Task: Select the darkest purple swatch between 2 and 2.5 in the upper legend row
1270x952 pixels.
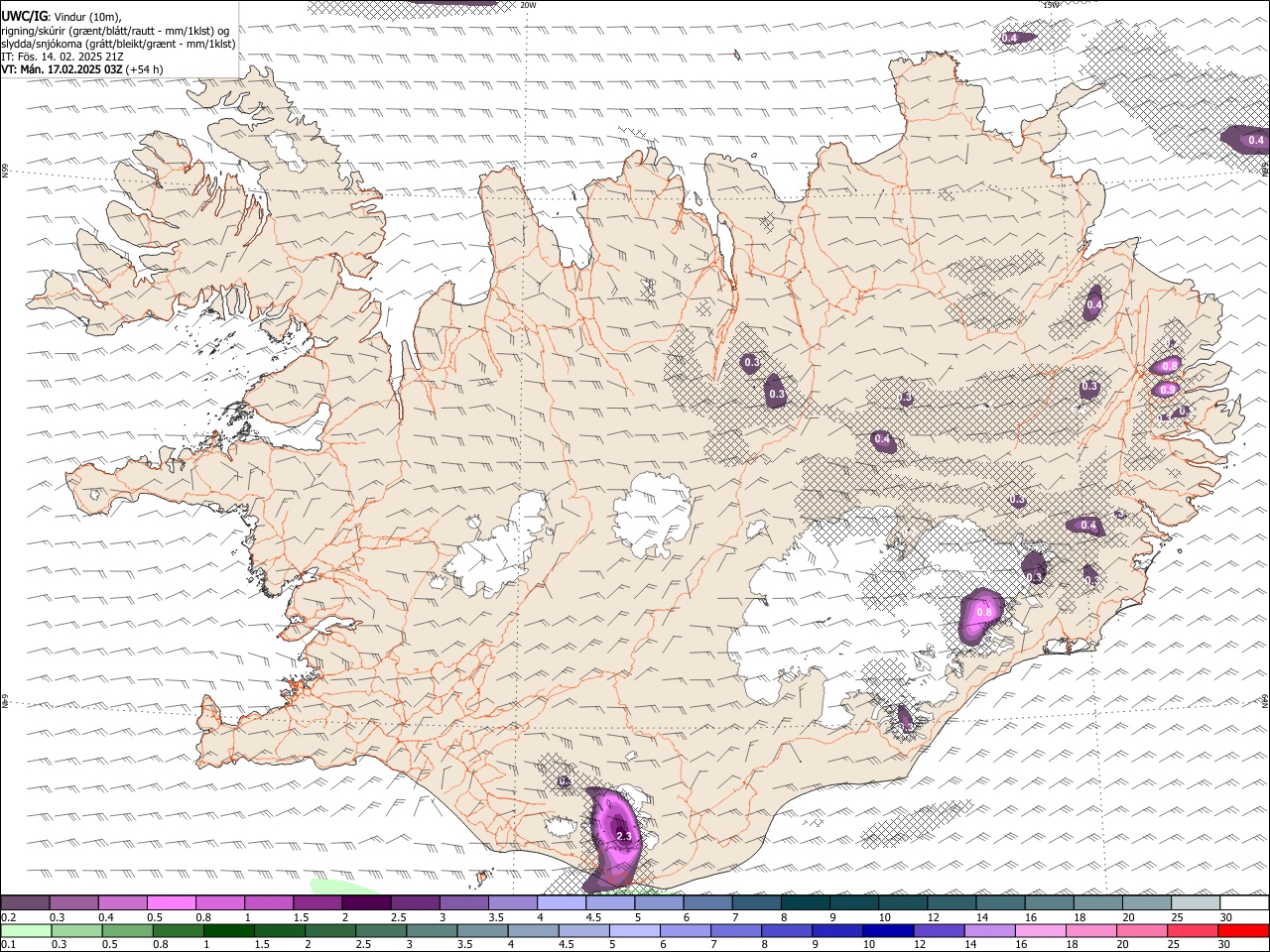Action: click(x=366, y=903)
